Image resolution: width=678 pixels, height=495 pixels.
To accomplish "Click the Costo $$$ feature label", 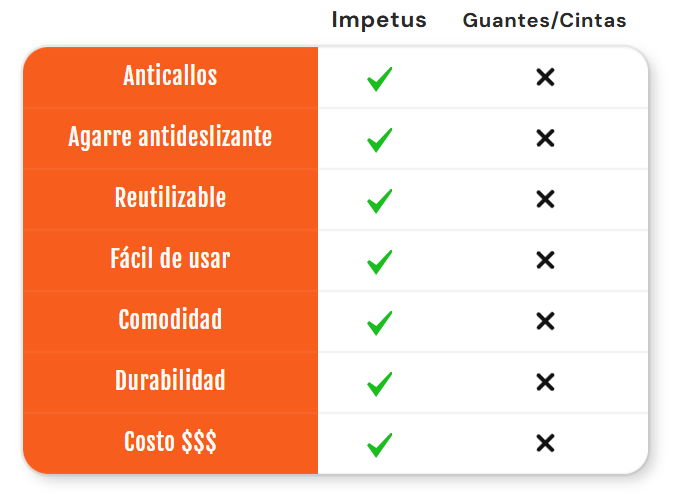I will (x=170, y=442).
